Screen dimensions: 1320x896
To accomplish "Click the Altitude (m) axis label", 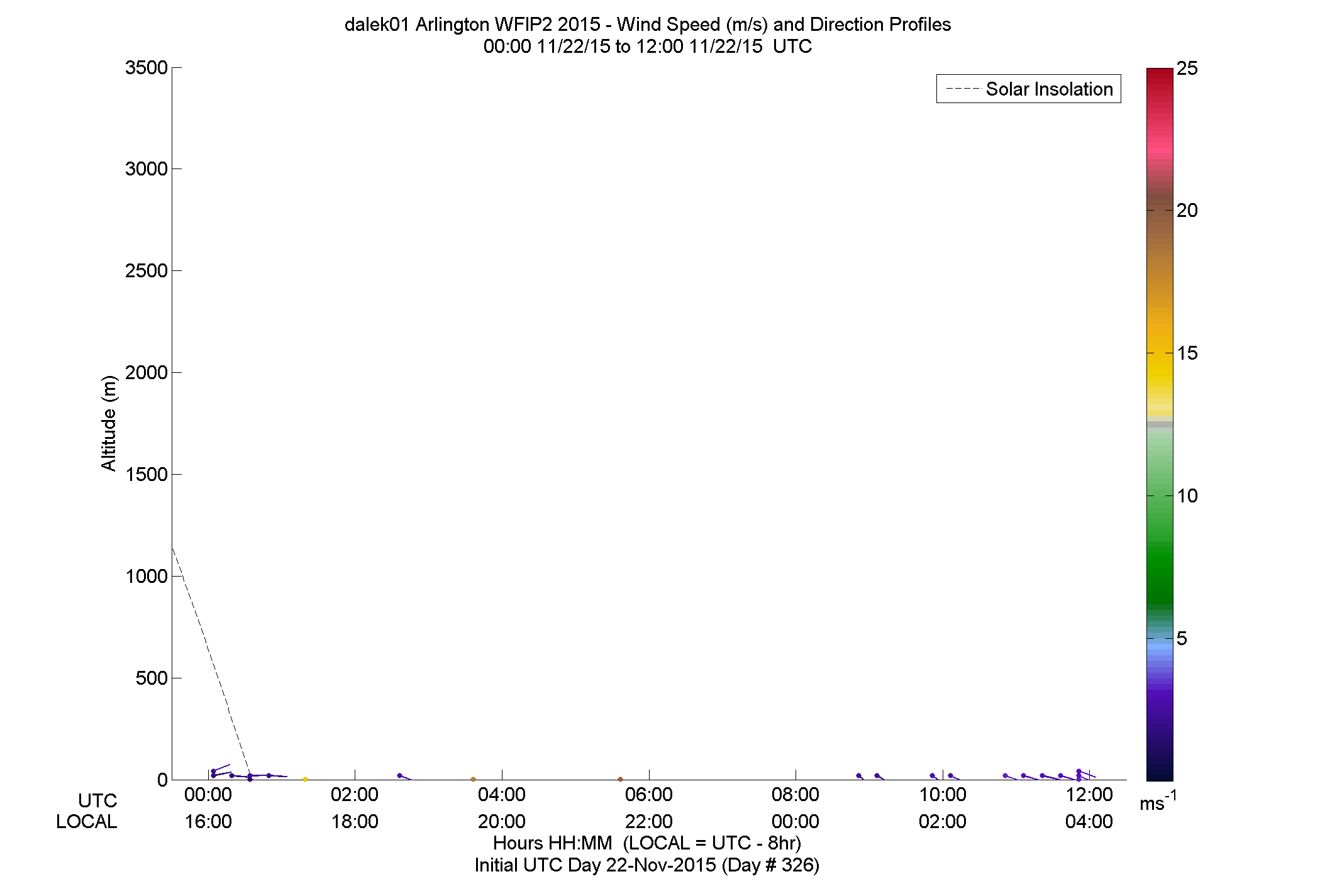I will 109,423.
